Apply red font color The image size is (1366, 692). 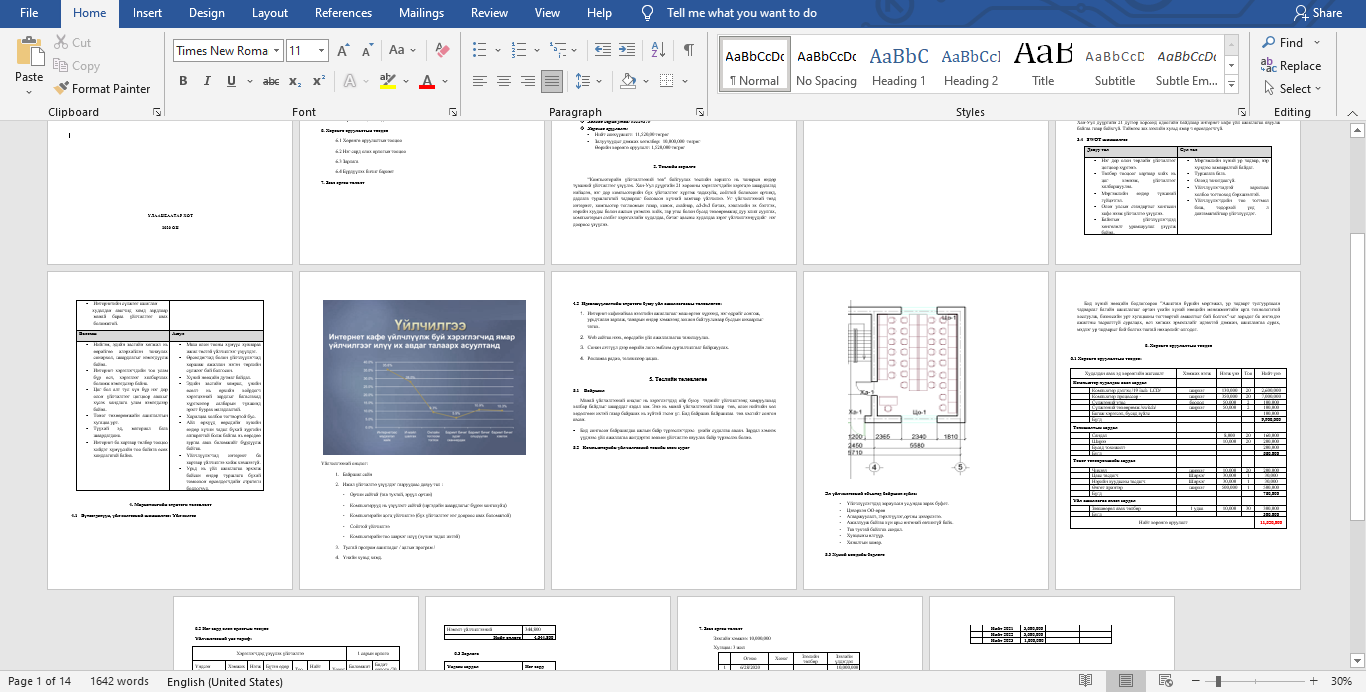(427, 81)
